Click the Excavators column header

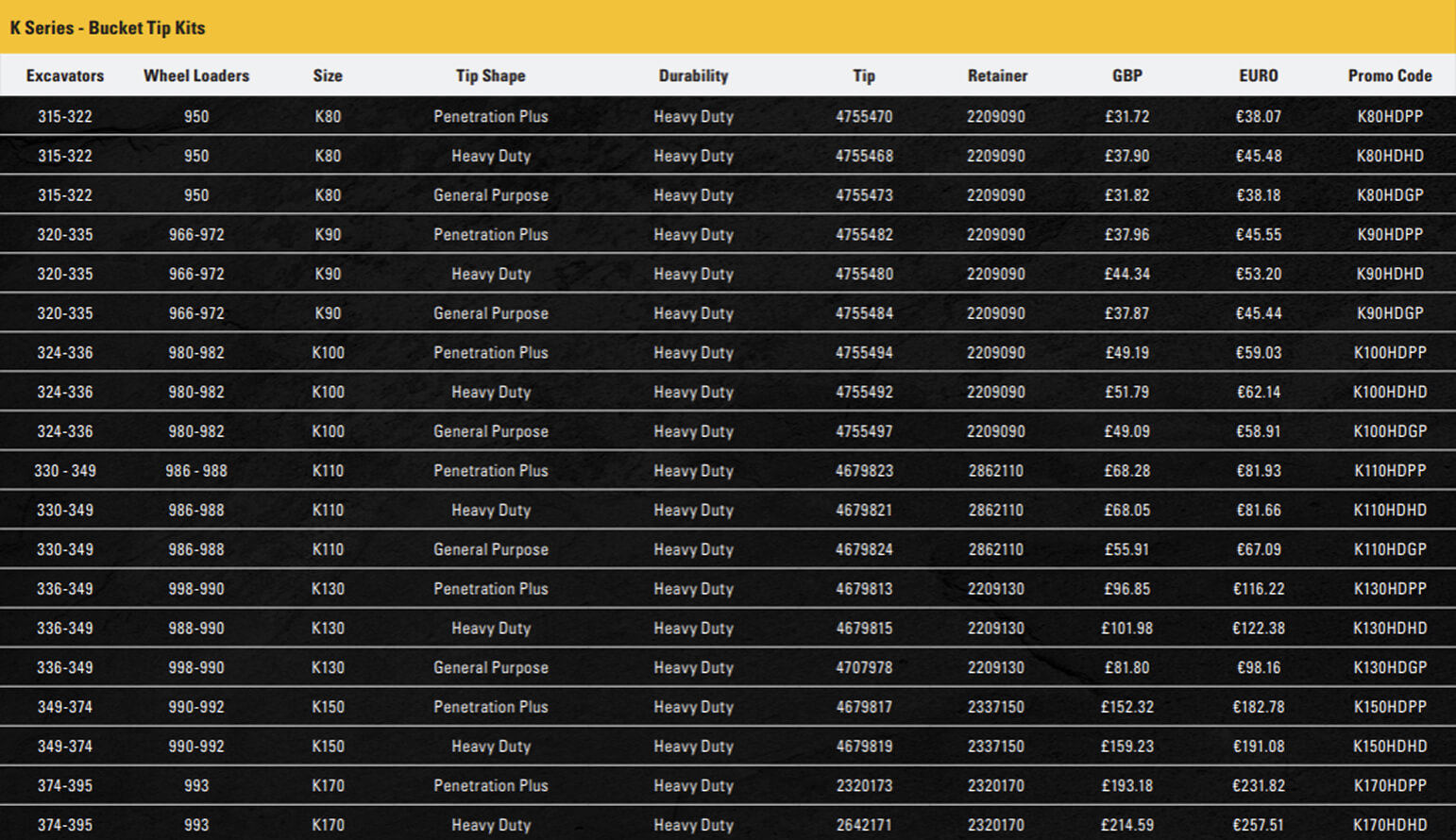pos(65,76)
